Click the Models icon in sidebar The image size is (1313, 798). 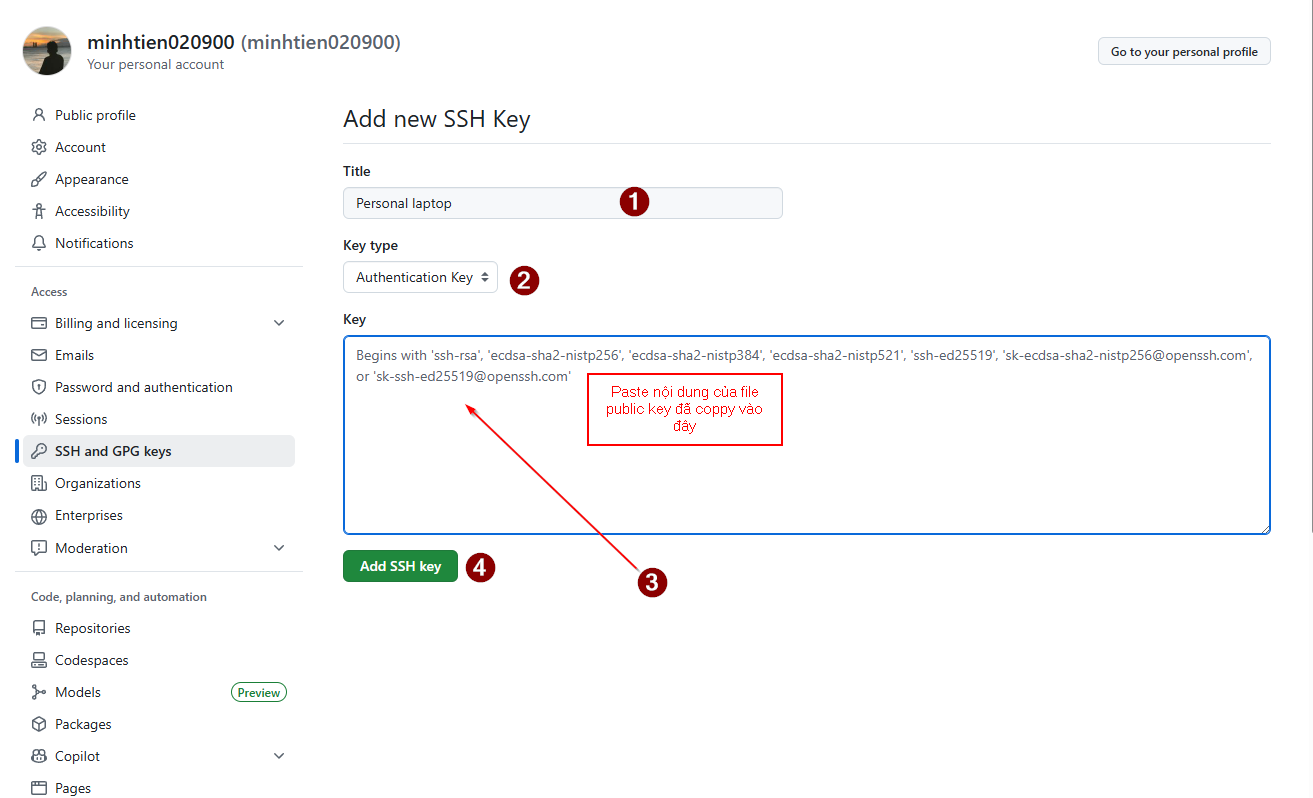39,692
